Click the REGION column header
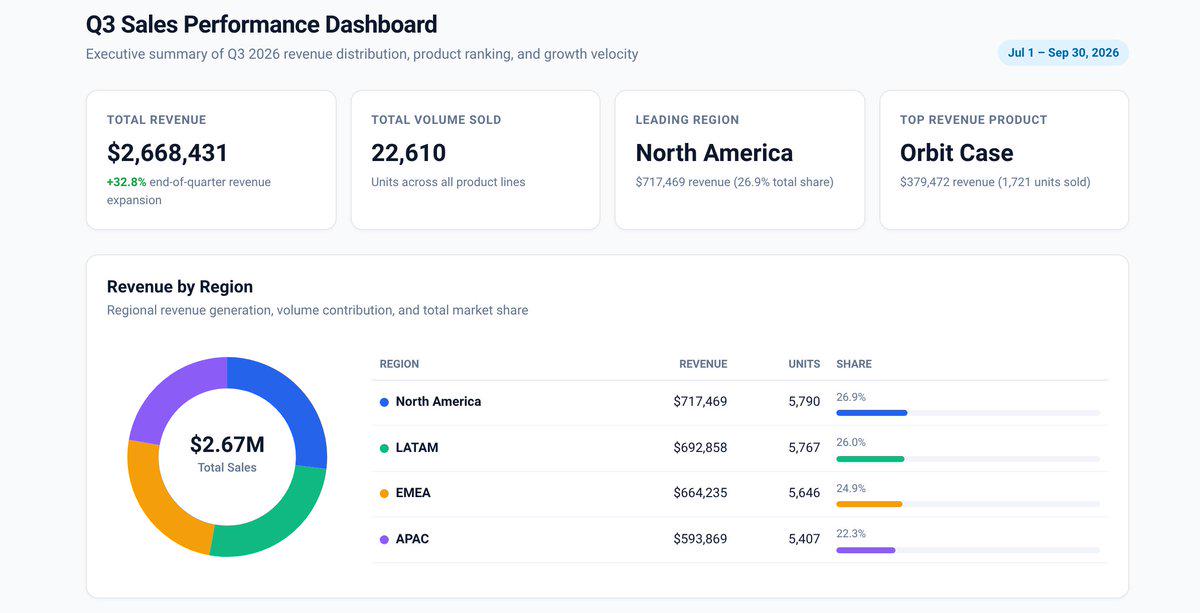 [x=399, y=364]
